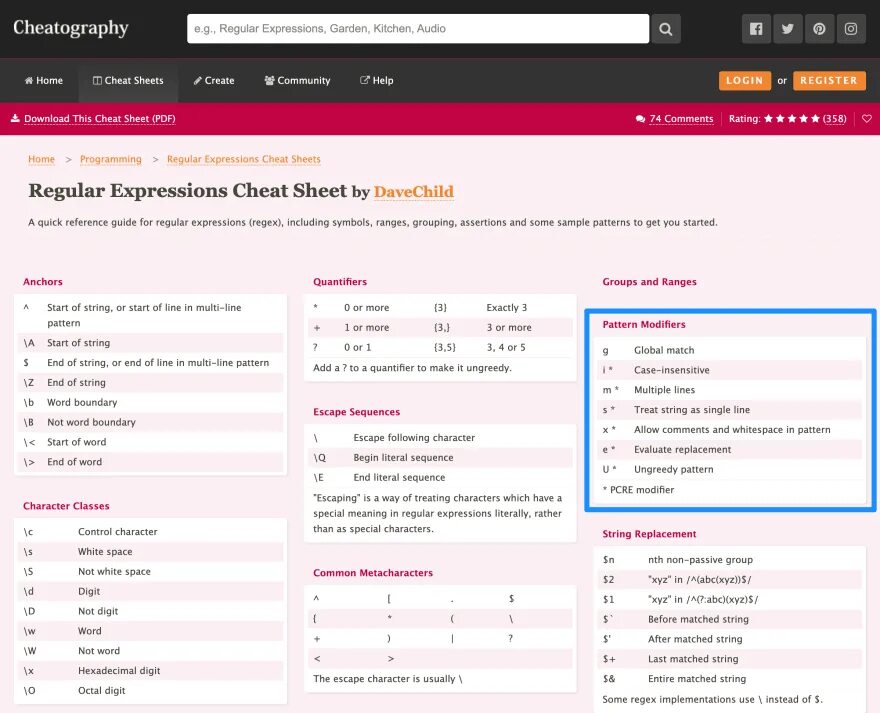Select the 'End of word' row
The image size is (880, 713).
coord(150,462)
